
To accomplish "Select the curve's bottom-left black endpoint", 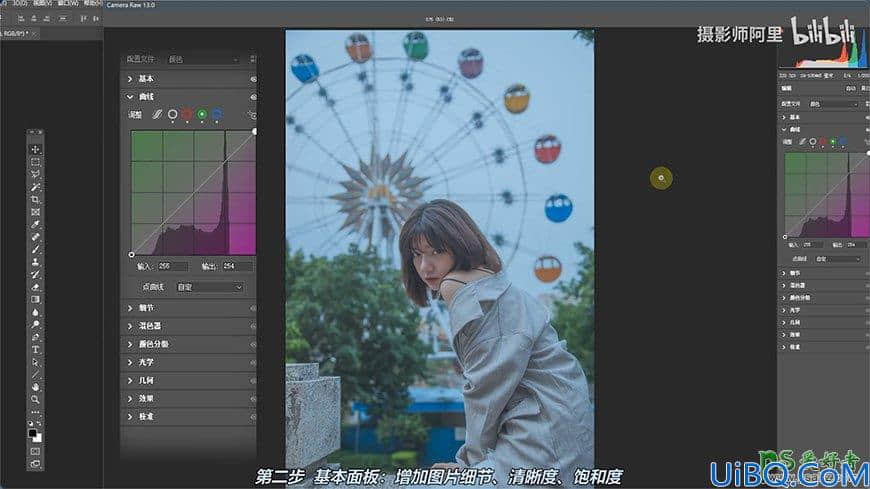I will (131, 255).
